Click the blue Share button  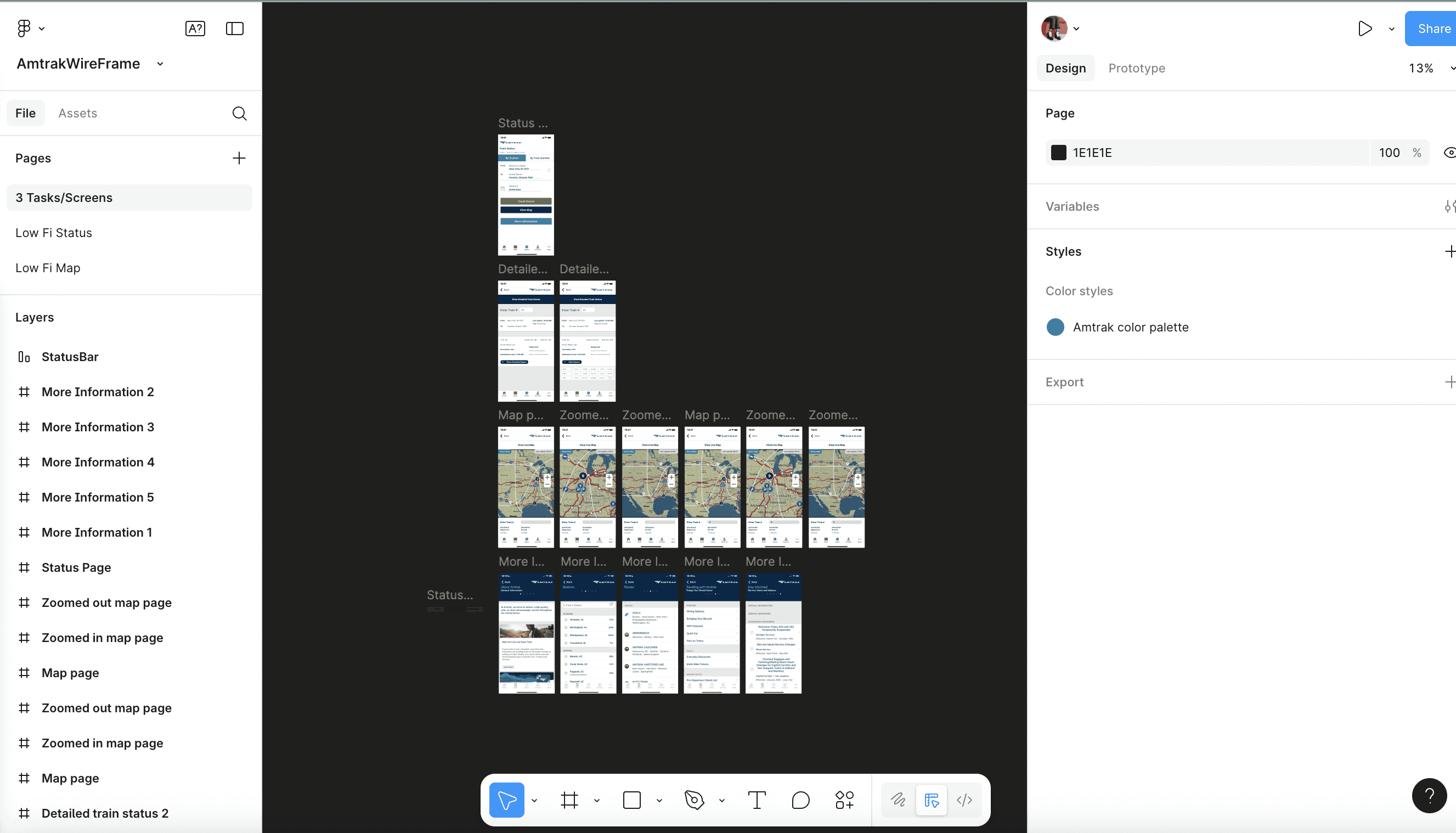tap(1432, 29)
